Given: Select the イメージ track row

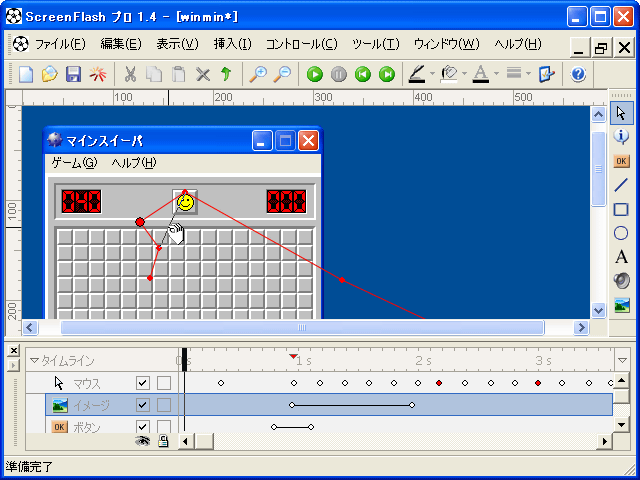Looking at the screenshot, I should click(x=329, y=405).
